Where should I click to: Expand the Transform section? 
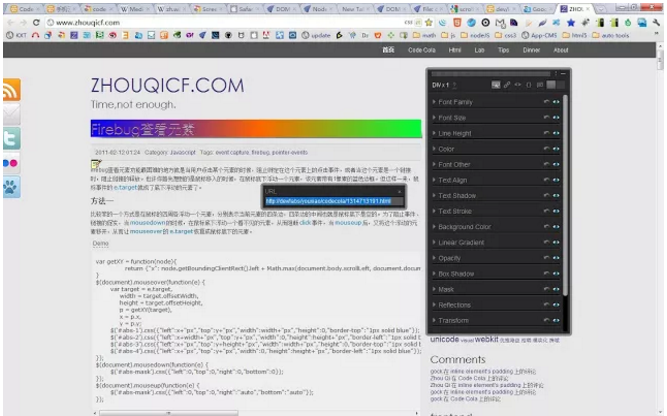[x=450, y=321]
